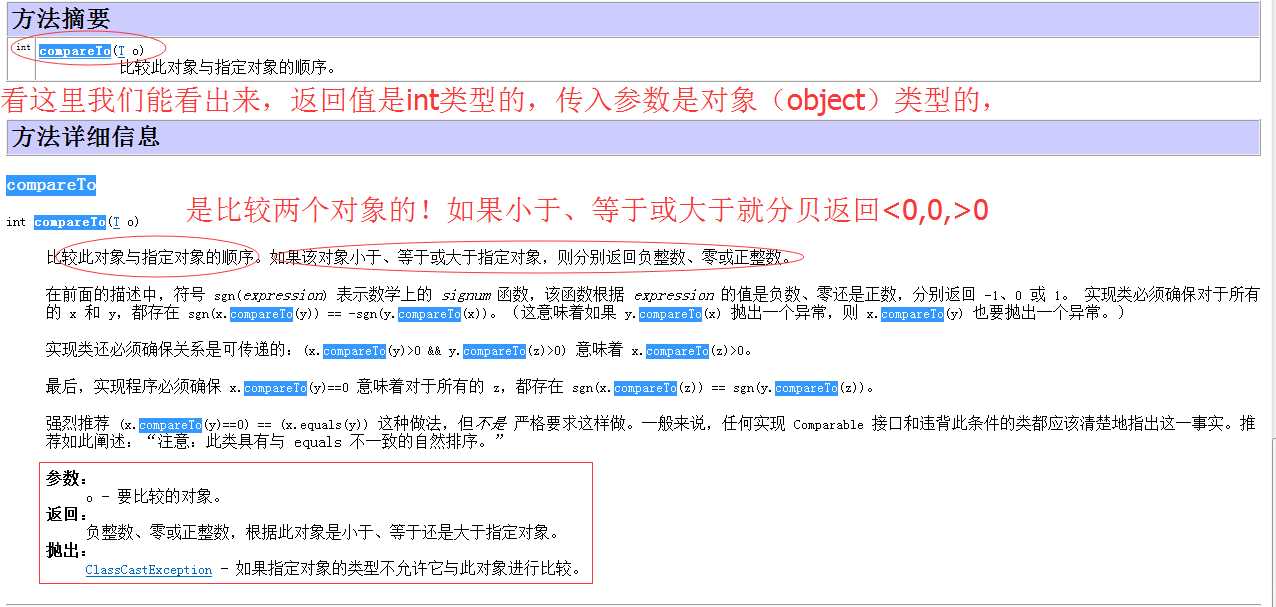The width and height of the screenshot is (1276, 607).
Task: Click the 方法详细信息 section heading
Action: pos(86,136)
